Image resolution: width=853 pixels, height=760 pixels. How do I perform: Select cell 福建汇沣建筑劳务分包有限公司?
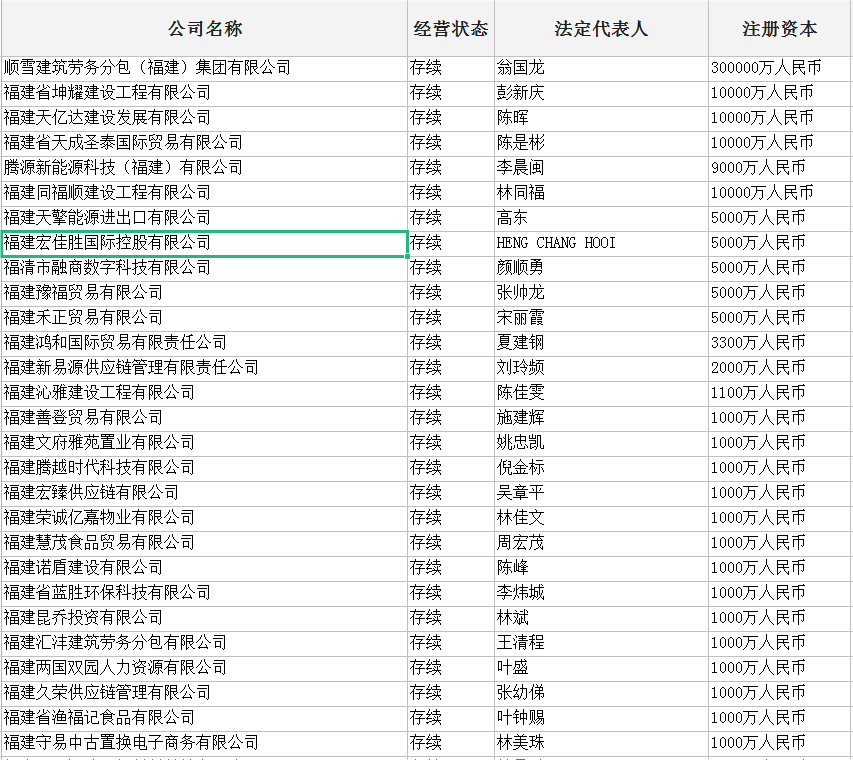click(x=205, y=644)
